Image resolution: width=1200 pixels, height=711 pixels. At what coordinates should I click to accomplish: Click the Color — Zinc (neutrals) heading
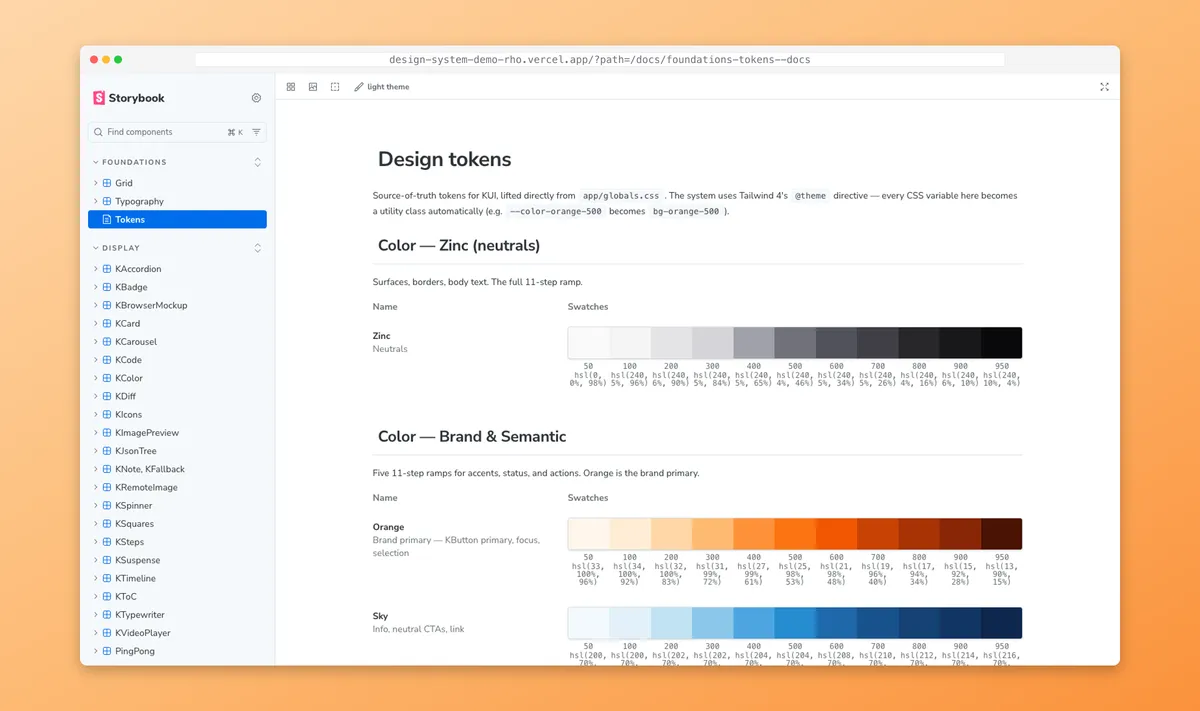459,246
